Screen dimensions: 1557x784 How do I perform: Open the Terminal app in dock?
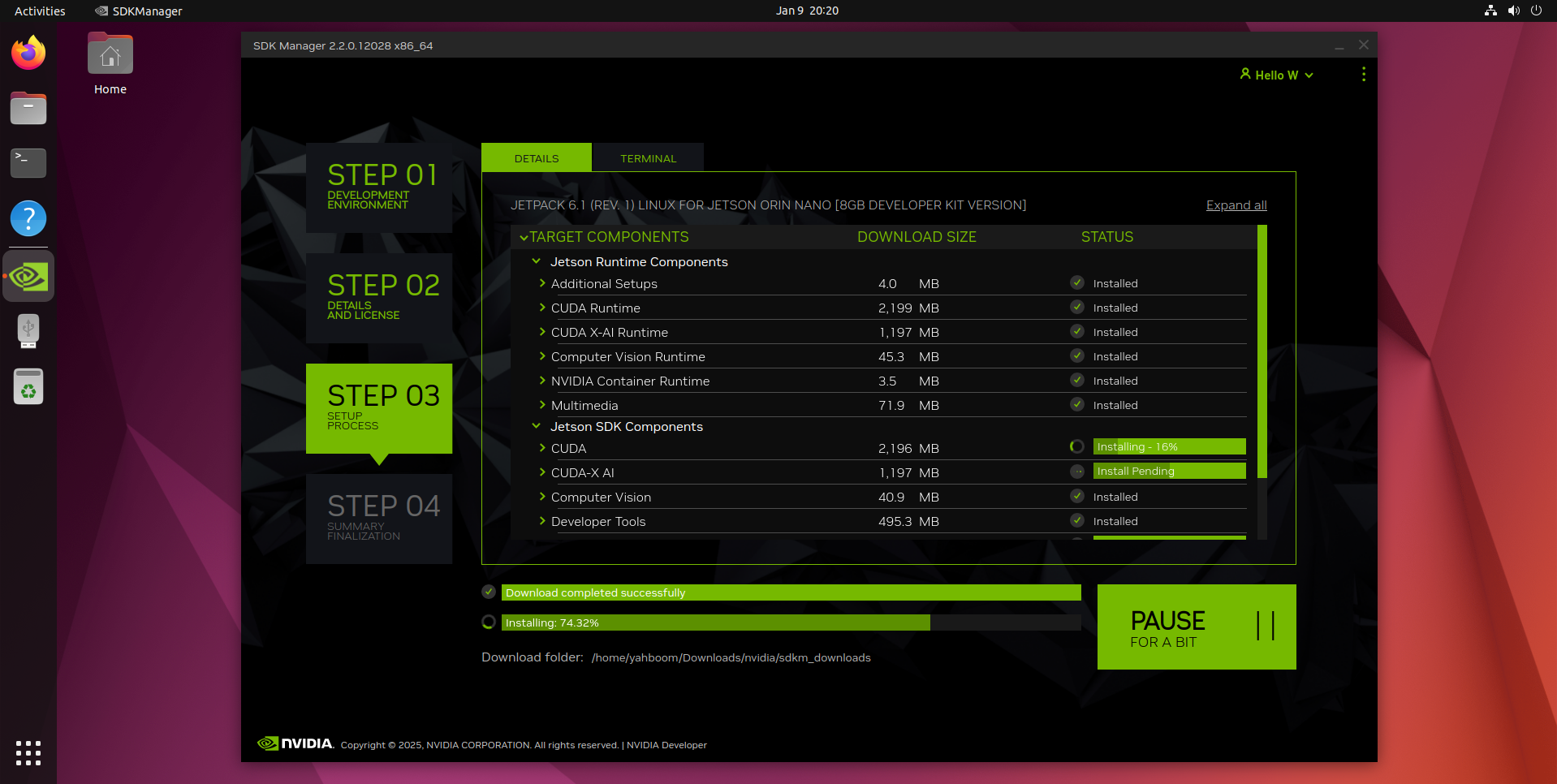click(28, 162)
